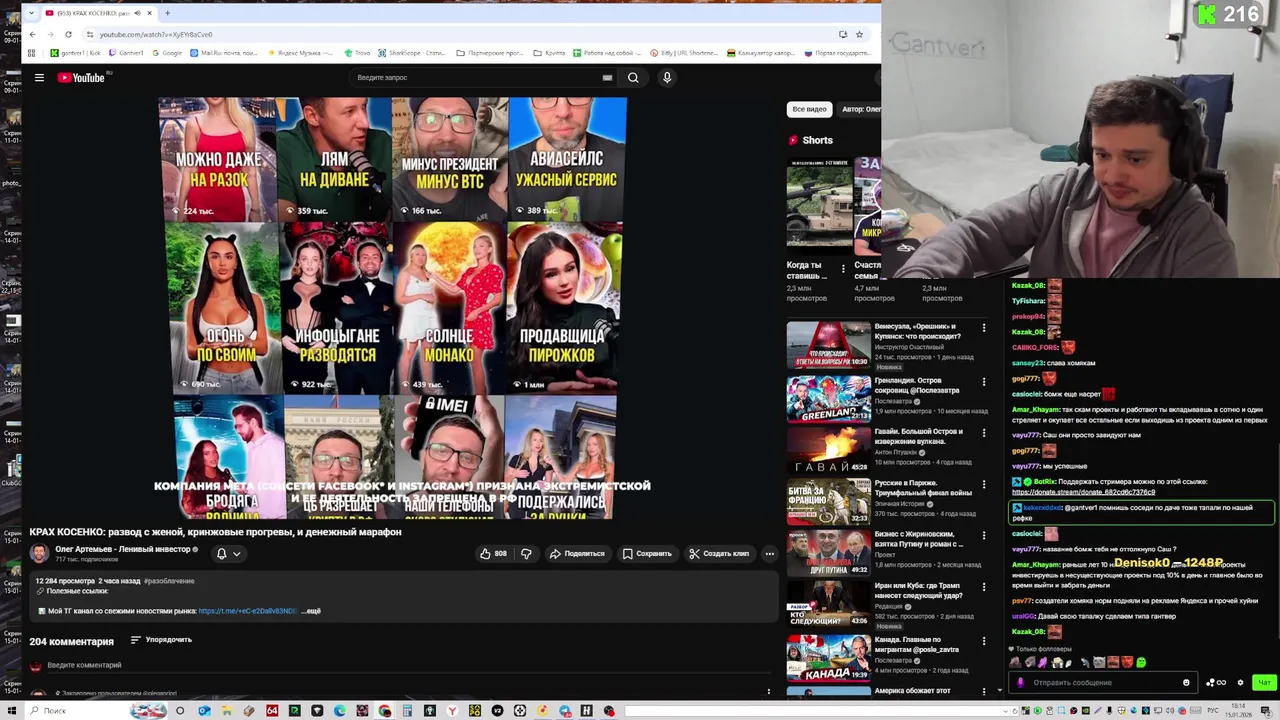Toggle the notification bell for the channel

tap(222, 553)
